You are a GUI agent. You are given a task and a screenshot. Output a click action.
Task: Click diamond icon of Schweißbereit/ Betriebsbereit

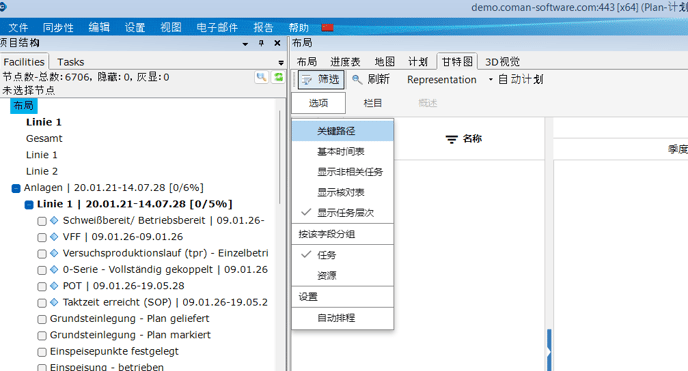pyautogui.click(x=54, y=221)
